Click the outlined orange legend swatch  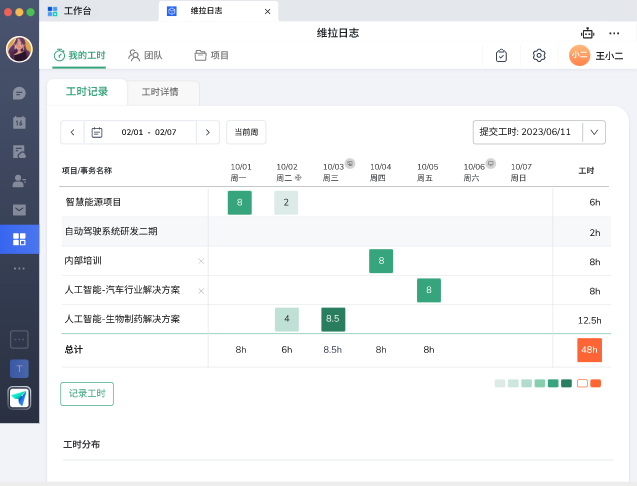(582, 383)
